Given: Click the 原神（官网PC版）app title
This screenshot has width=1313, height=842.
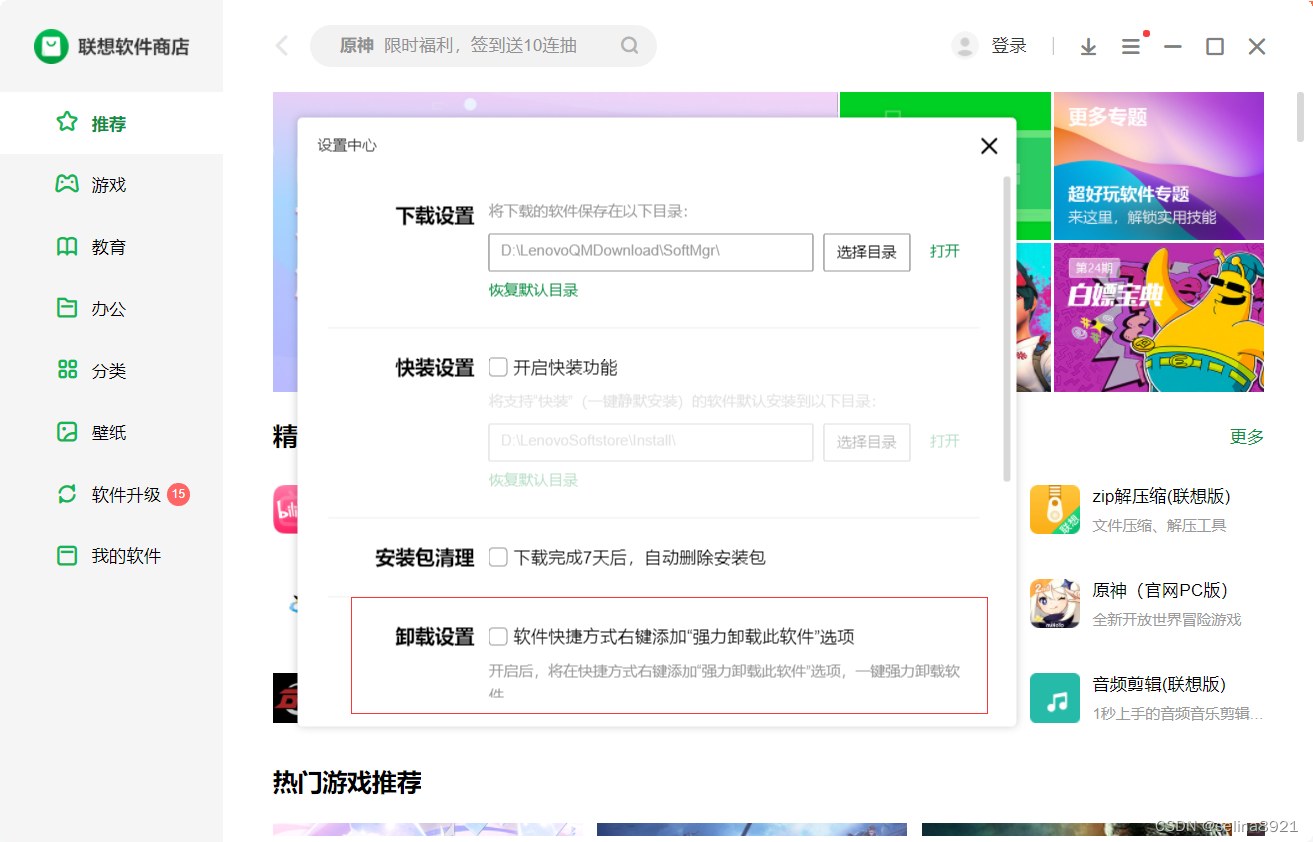Looking at the screenshot, I should click(x=1160, y=590).
